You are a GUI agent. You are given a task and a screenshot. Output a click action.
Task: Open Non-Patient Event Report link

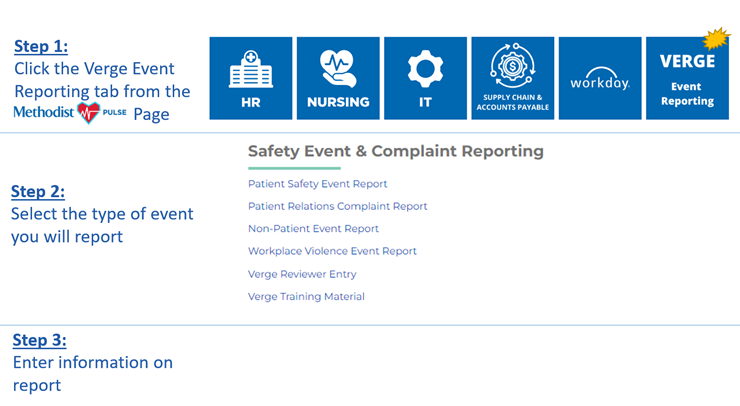[x=313, y=228]
